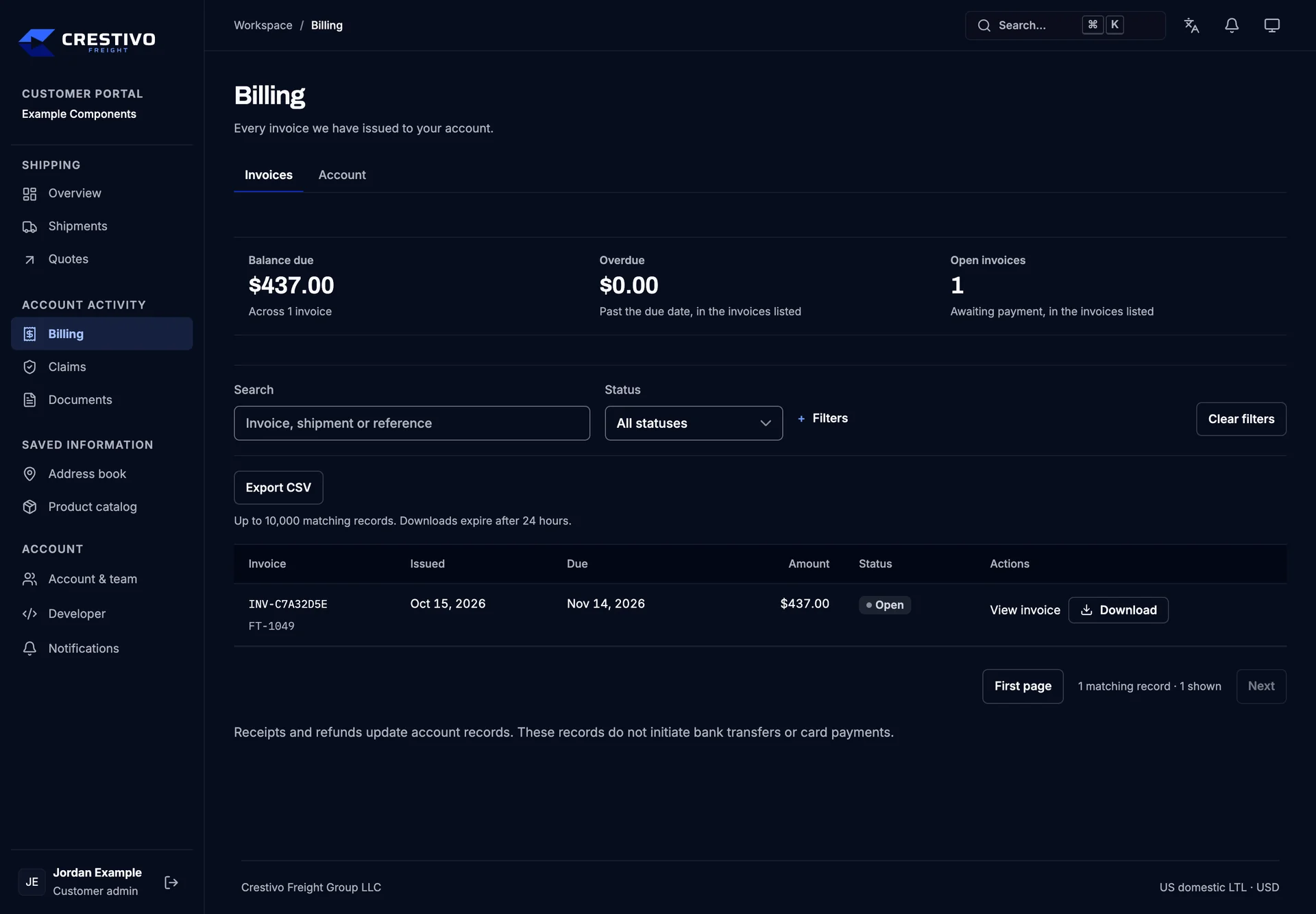This screenshot has height=914, width=1316.
Task: Switch to the Invoices tab
Action: (269, 175)
